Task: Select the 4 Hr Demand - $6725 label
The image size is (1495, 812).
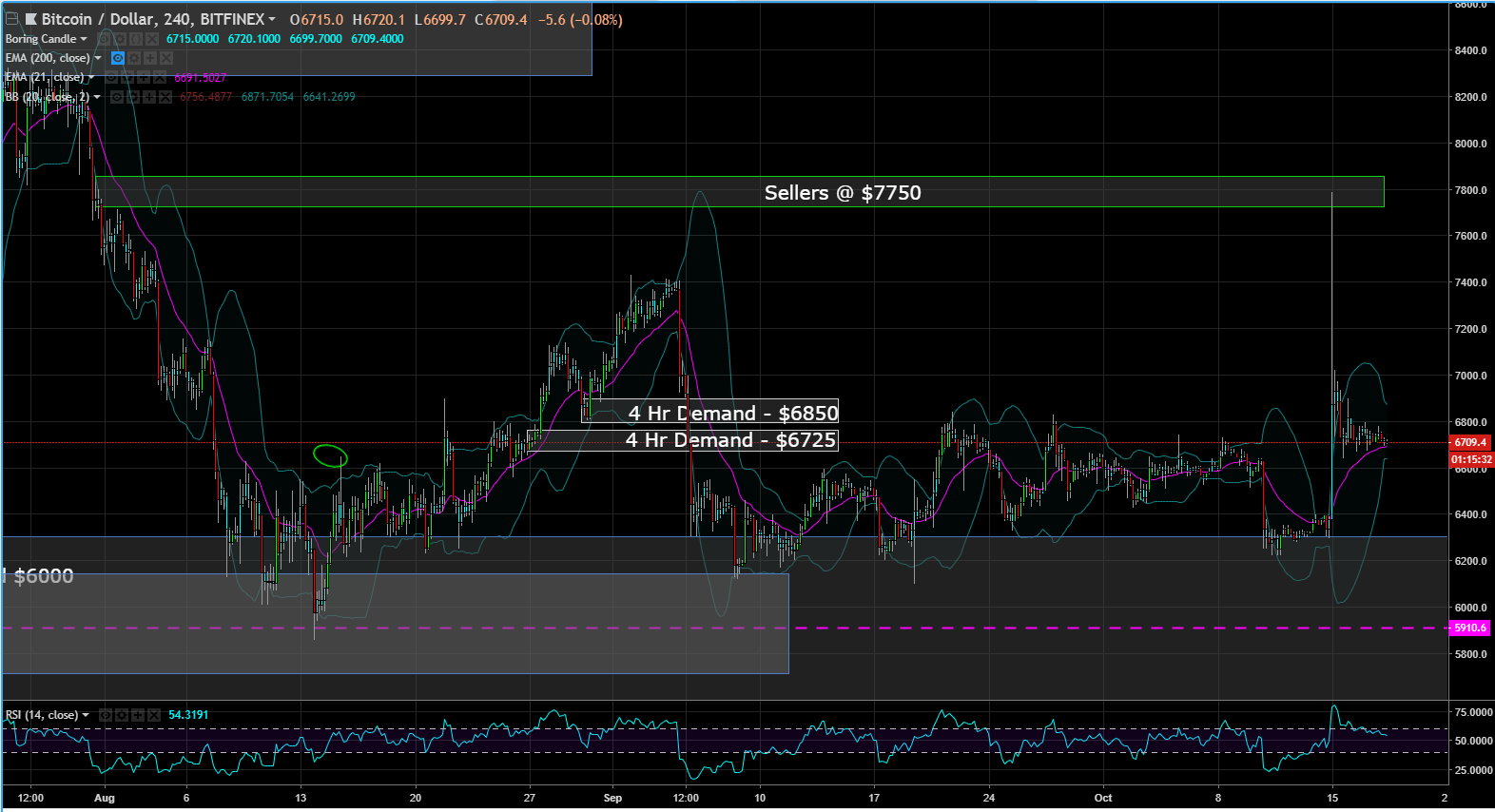Action: click(x=730, y=439)
